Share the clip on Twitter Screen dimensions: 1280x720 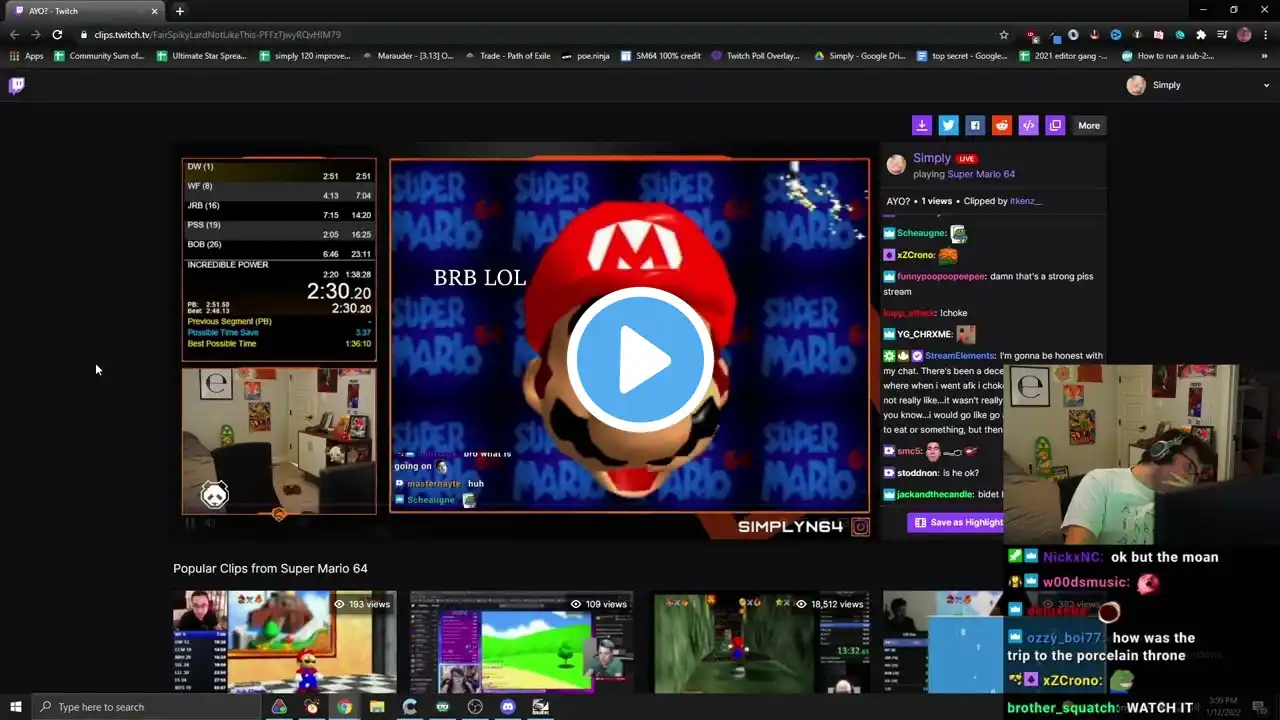(x=949, y=125)
